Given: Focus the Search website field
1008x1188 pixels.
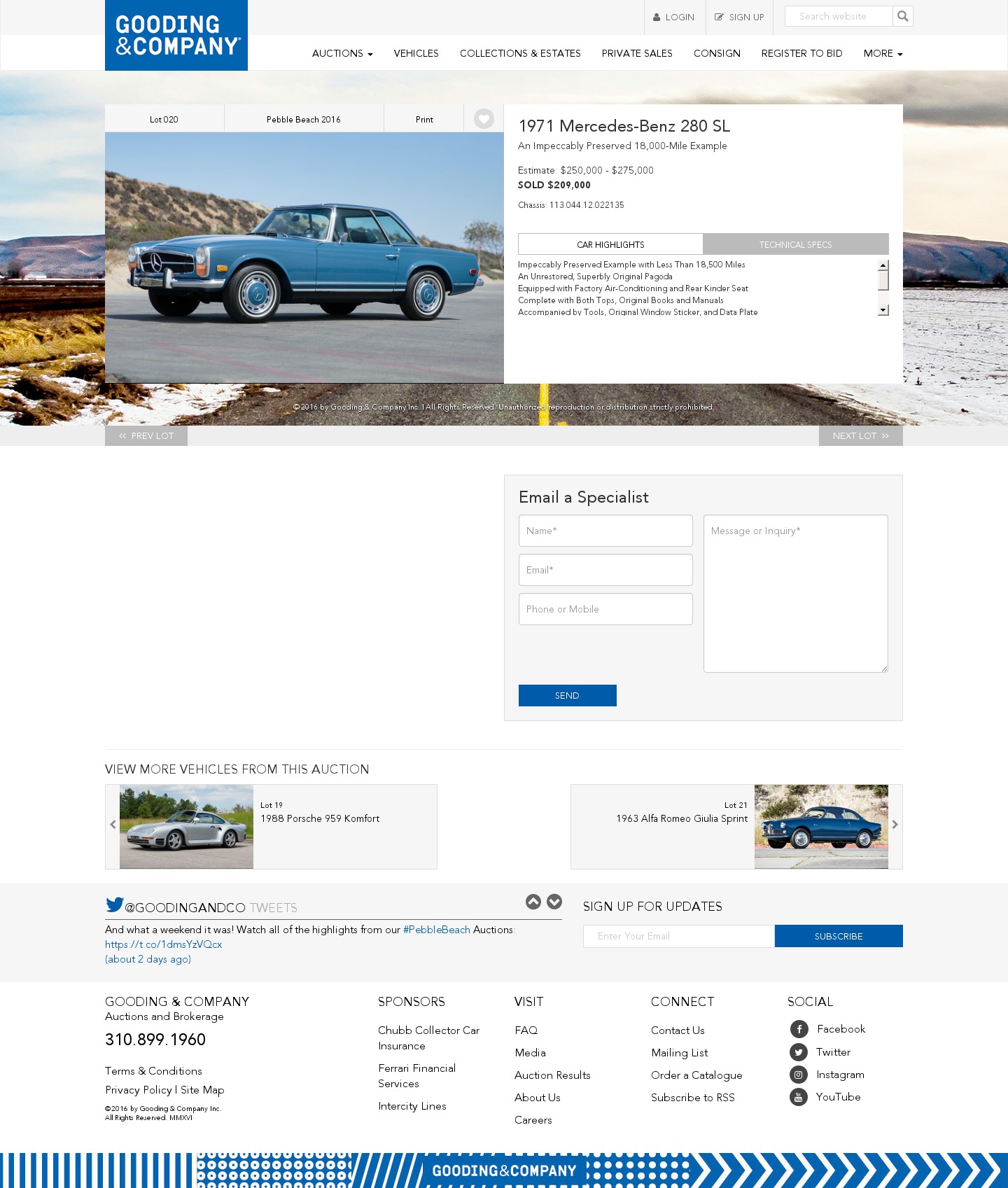Looking at the screenshot, I should [x=839, y=16].
